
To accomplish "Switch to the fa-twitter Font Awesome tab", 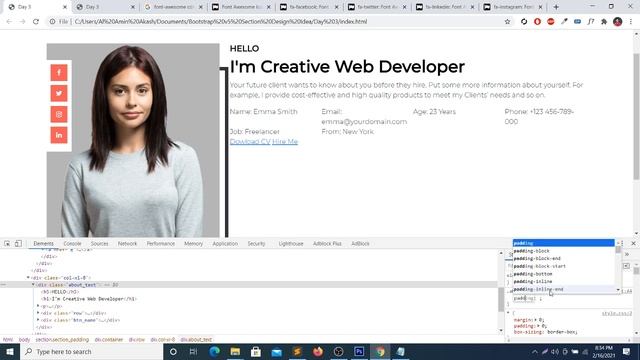I will 377,7.
